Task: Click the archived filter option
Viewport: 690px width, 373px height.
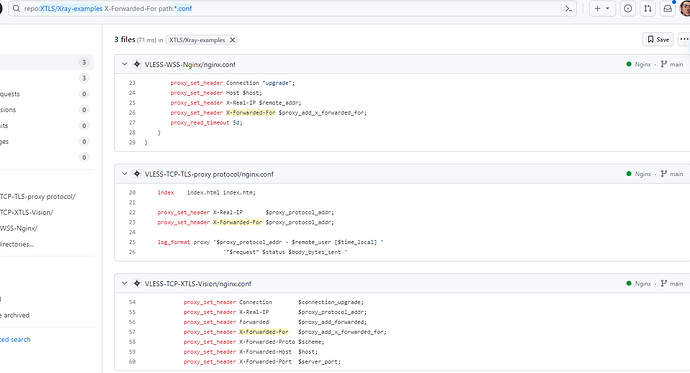Action: (x=15, y=315)
